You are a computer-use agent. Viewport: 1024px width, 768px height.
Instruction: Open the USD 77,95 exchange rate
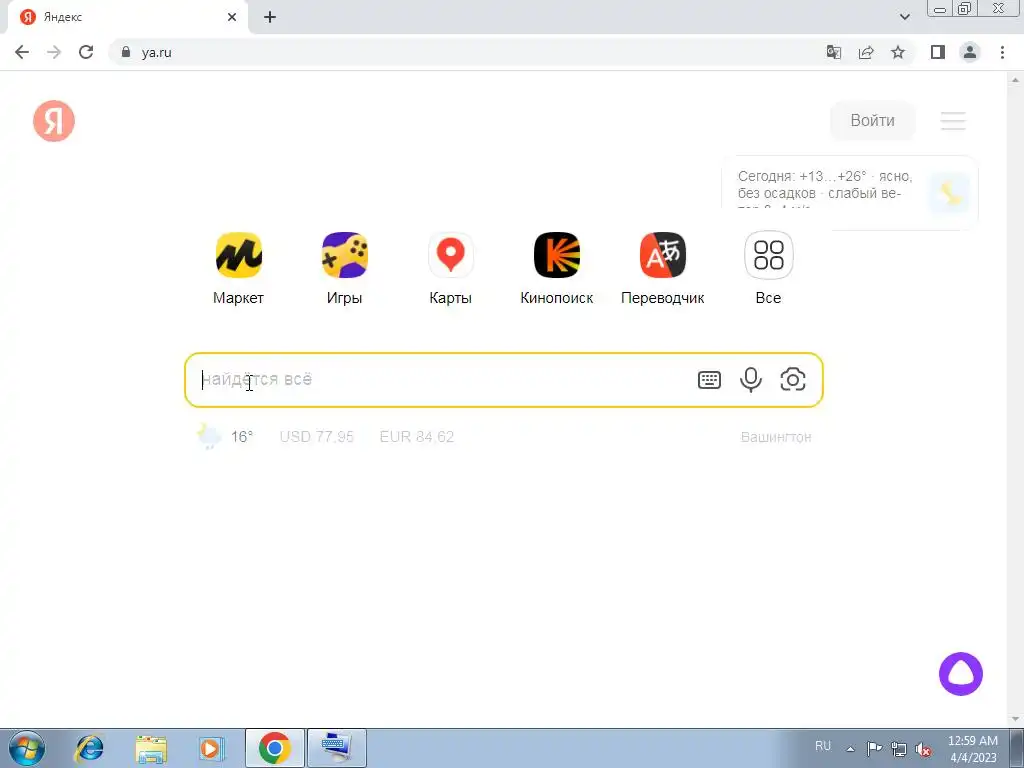pyautogui.click(x=317, y=437)
